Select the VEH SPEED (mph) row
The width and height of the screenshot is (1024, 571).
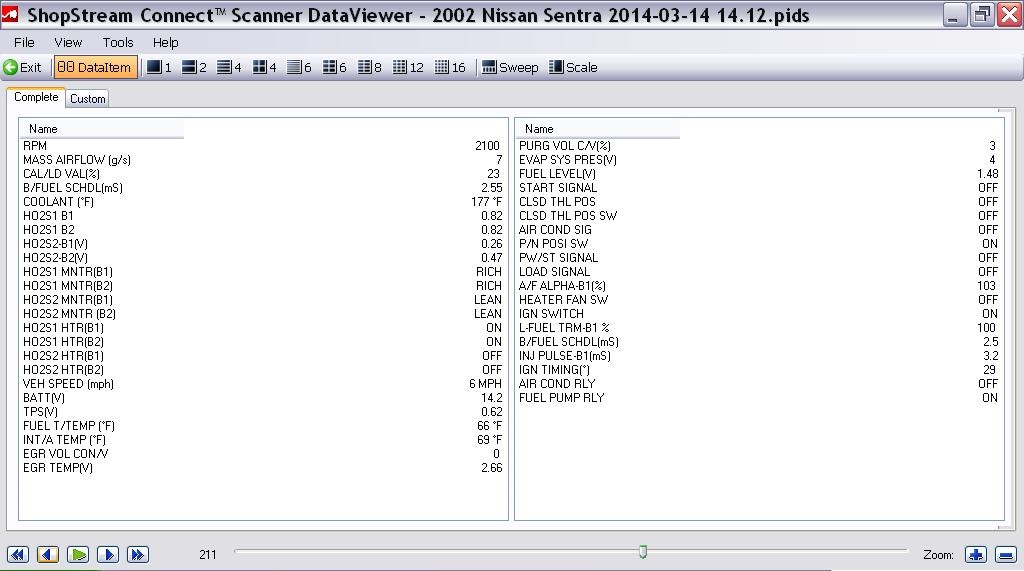coord(263,383)
